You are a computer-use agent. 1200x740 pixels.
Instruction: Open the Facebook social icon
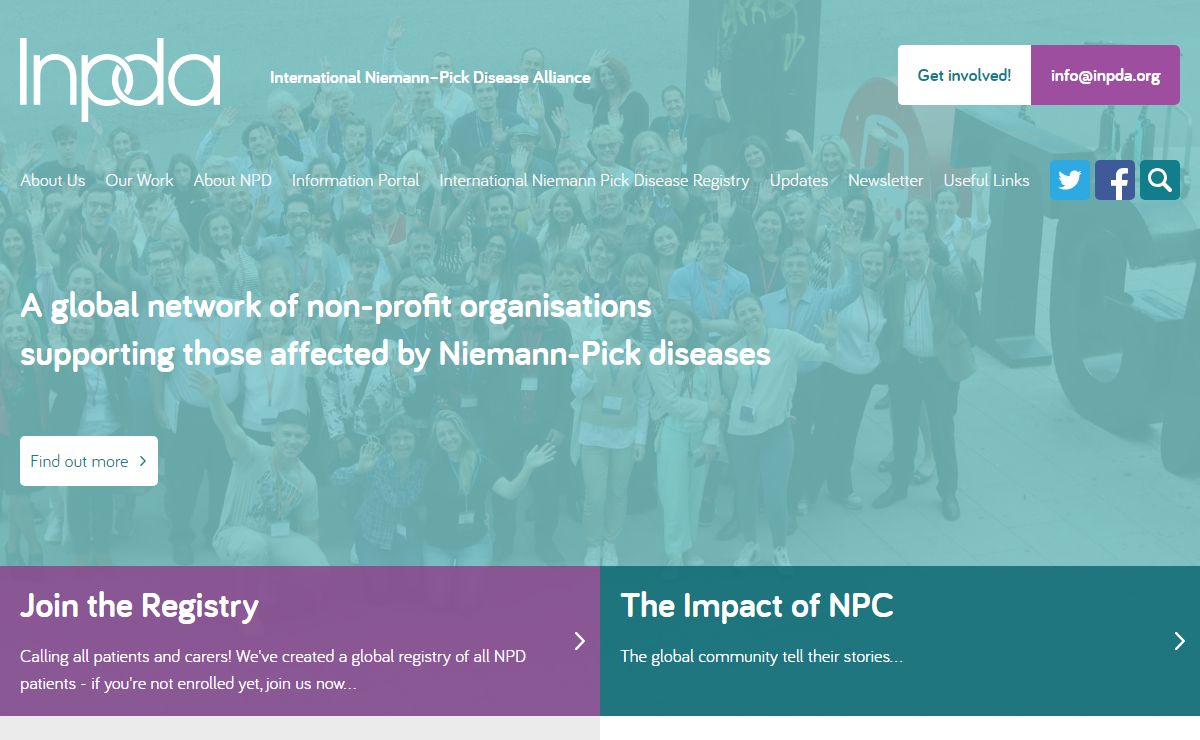point(1114,180)
